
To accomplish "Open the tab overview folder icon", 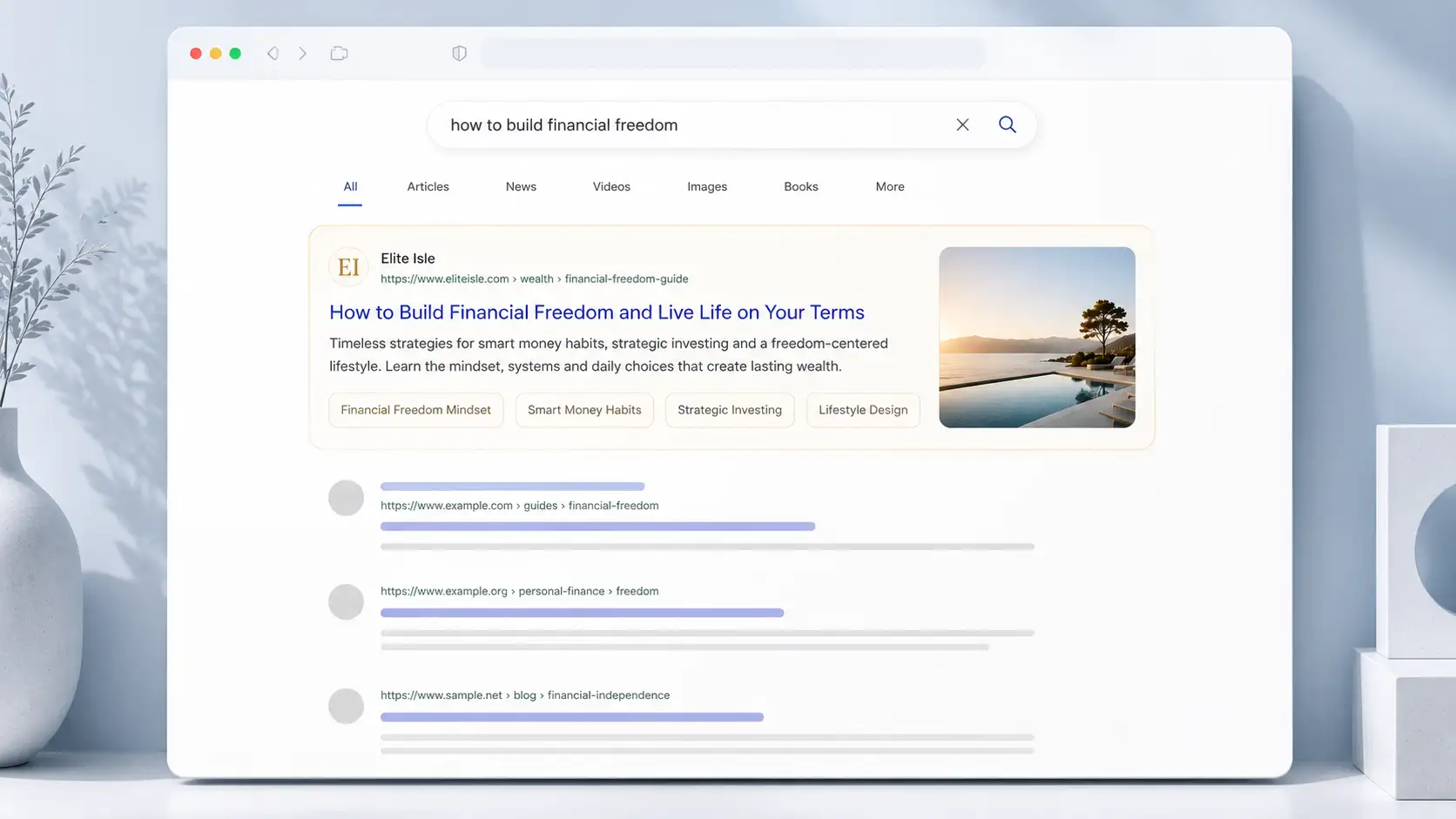I will tap(340, 53).
